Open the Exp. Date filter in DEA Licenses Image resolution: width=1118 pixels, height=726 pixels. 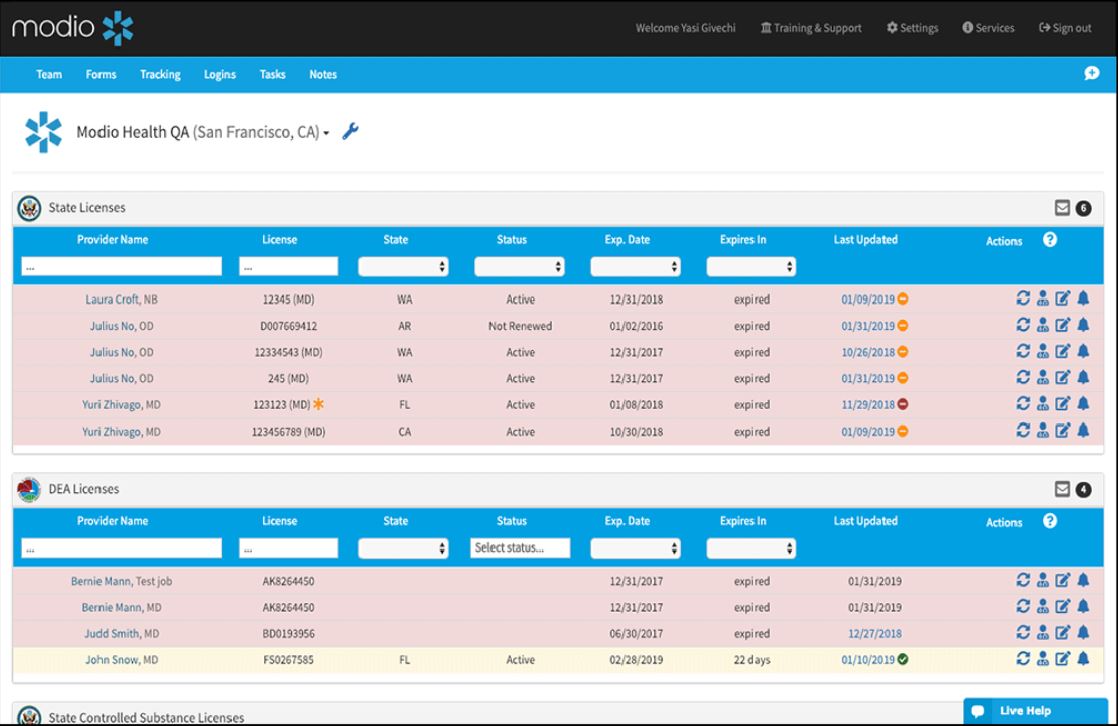coord(635,548)
